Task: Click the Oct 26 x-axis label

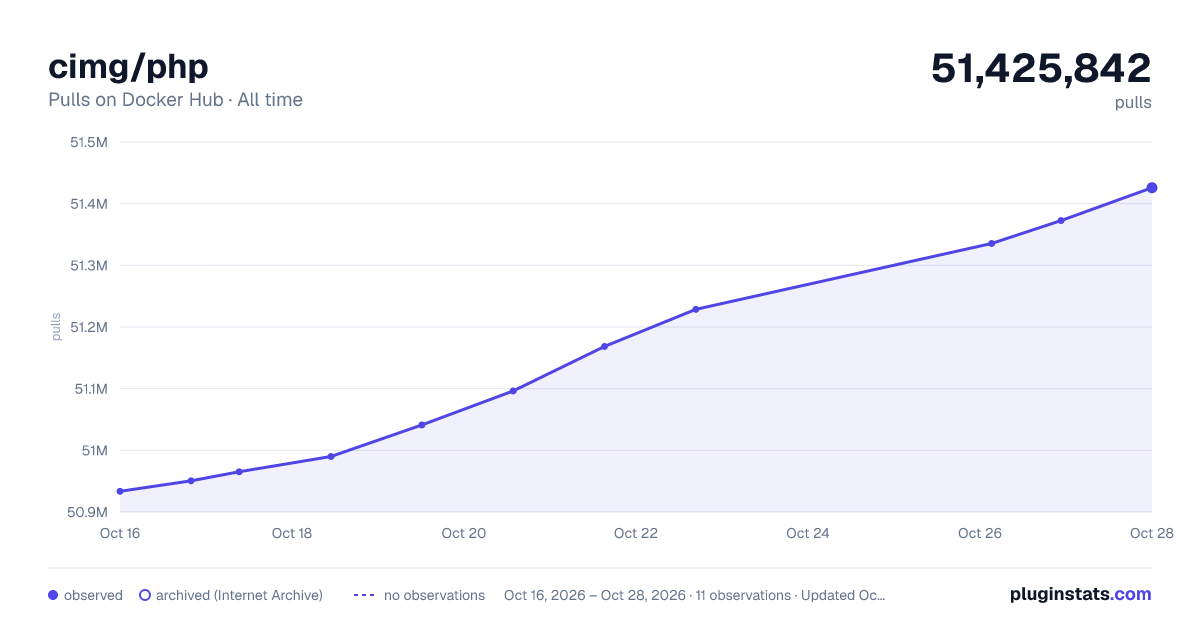Action: click(980, 533)
